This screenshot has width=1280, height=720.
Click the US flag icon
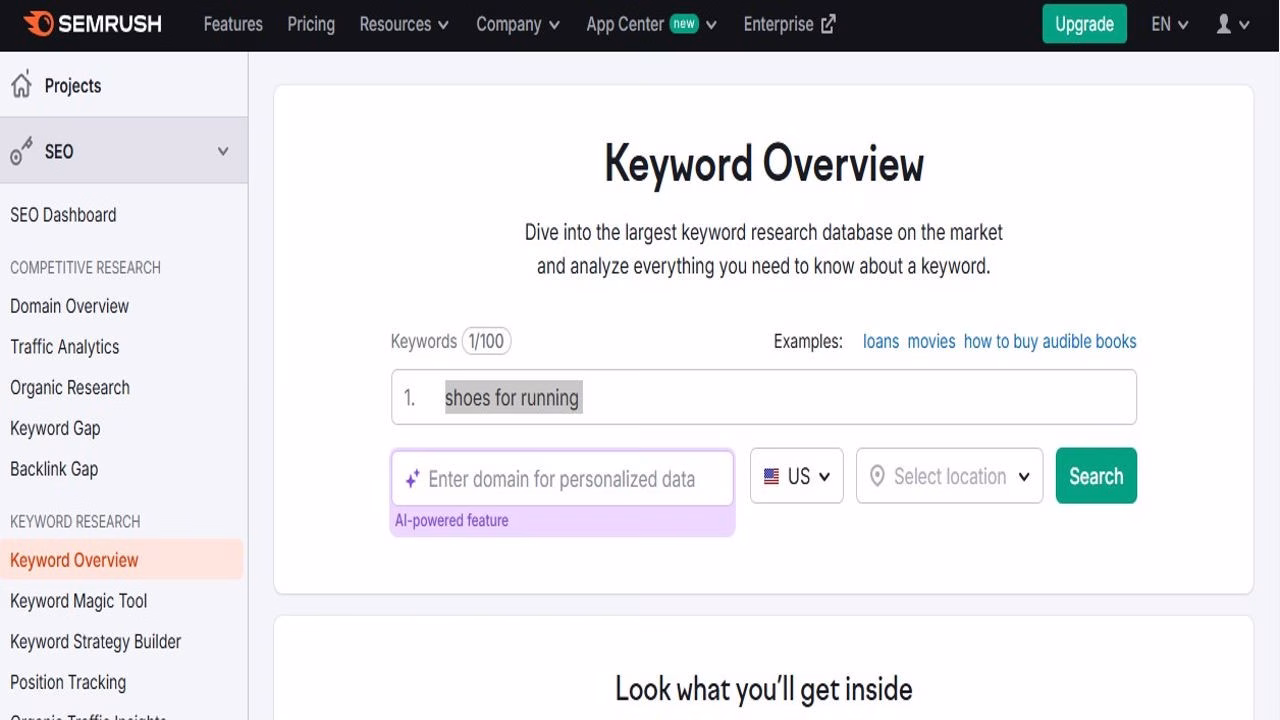pyautogui.click(x=769, y=476)
